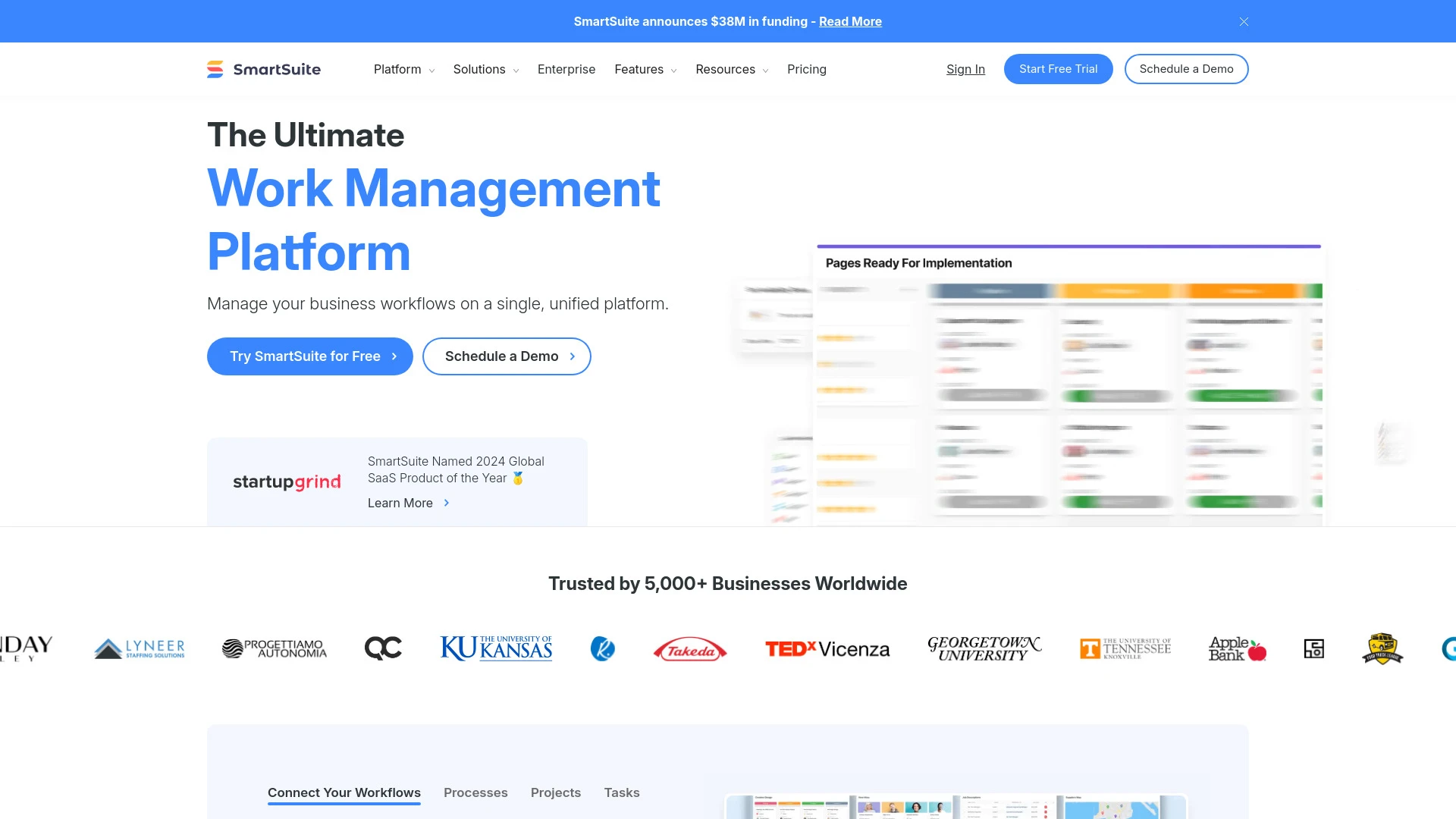Dismiss the funding announcement banner
Screen dimensions: 1456x819
coord(1244,21)
